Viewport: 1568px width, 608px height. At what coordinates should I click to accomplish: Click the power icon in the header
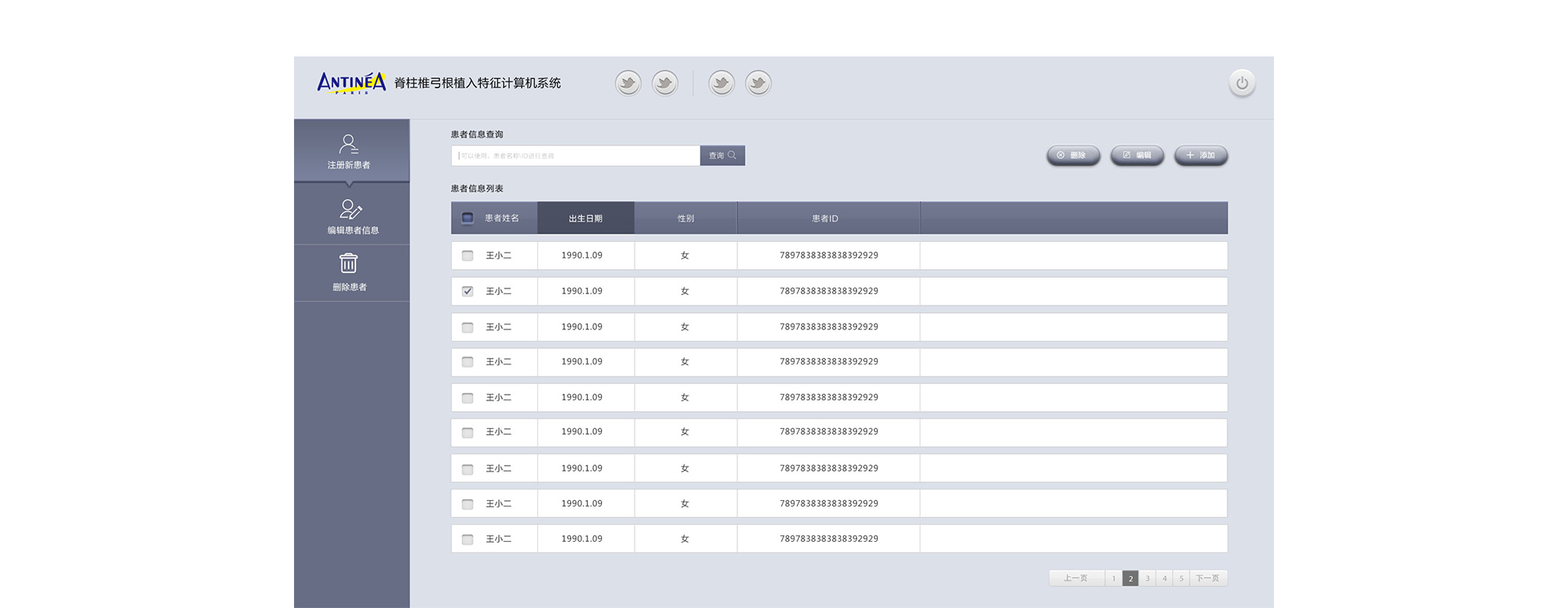[x=1241, y=83]
